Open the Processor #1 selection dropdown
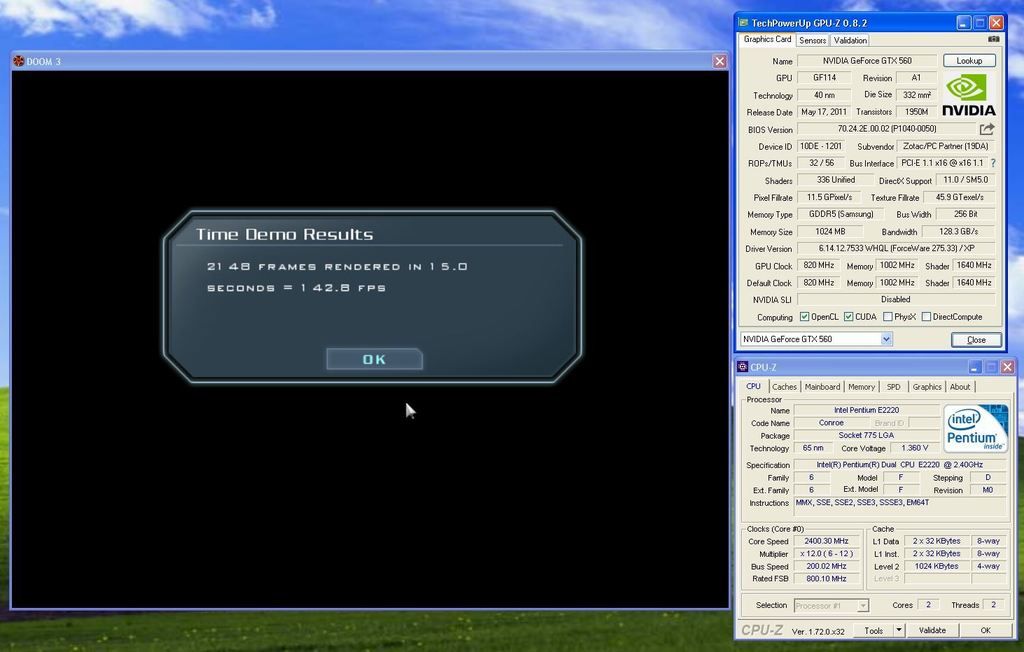Screen dimensions: 1024x652 coord(863,606)
